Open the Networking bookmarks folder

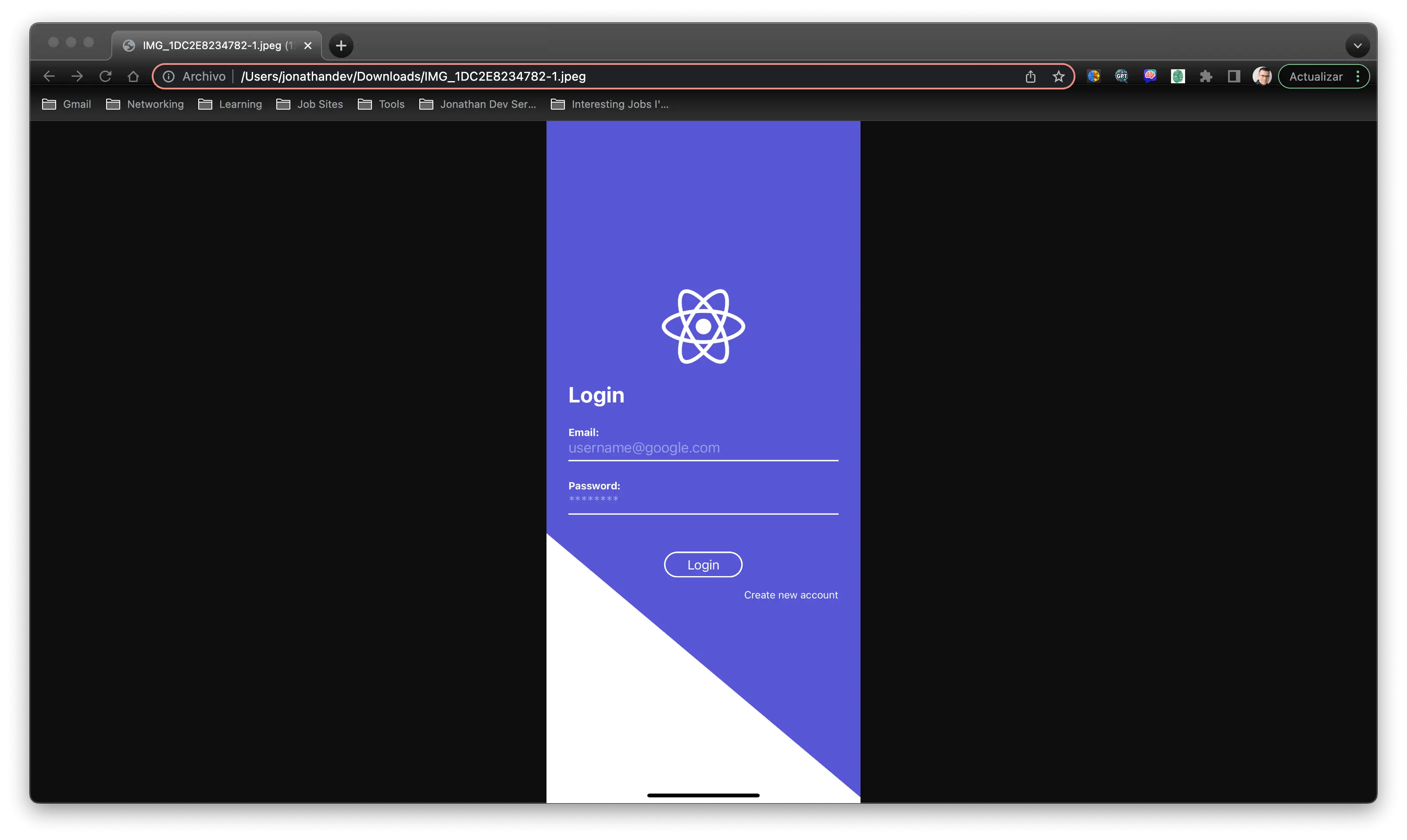(x=145, y=104)
